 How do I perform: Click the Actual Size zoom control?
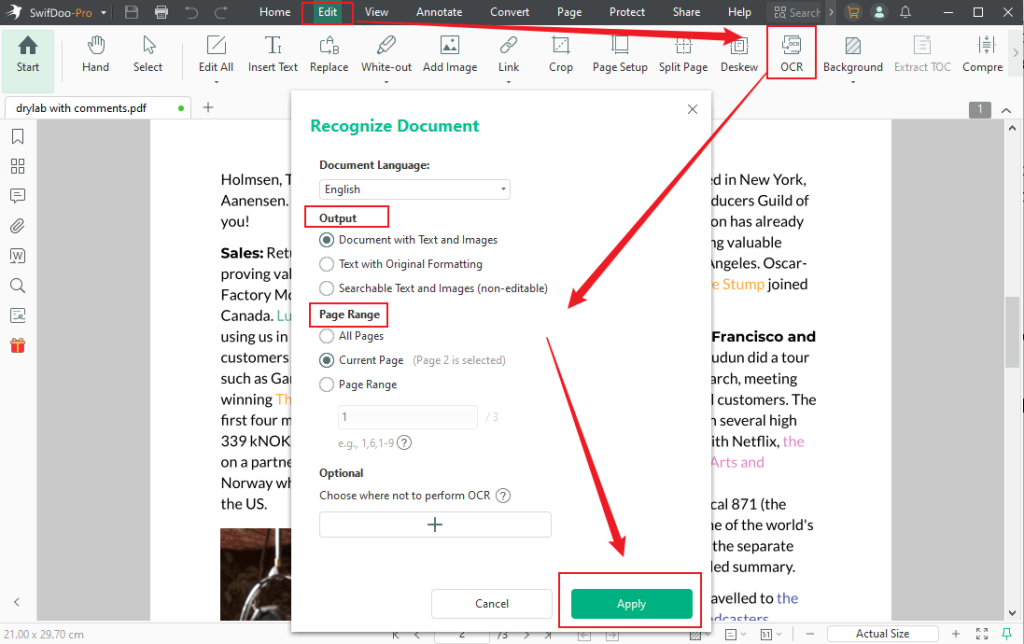(x=884, y=633)
